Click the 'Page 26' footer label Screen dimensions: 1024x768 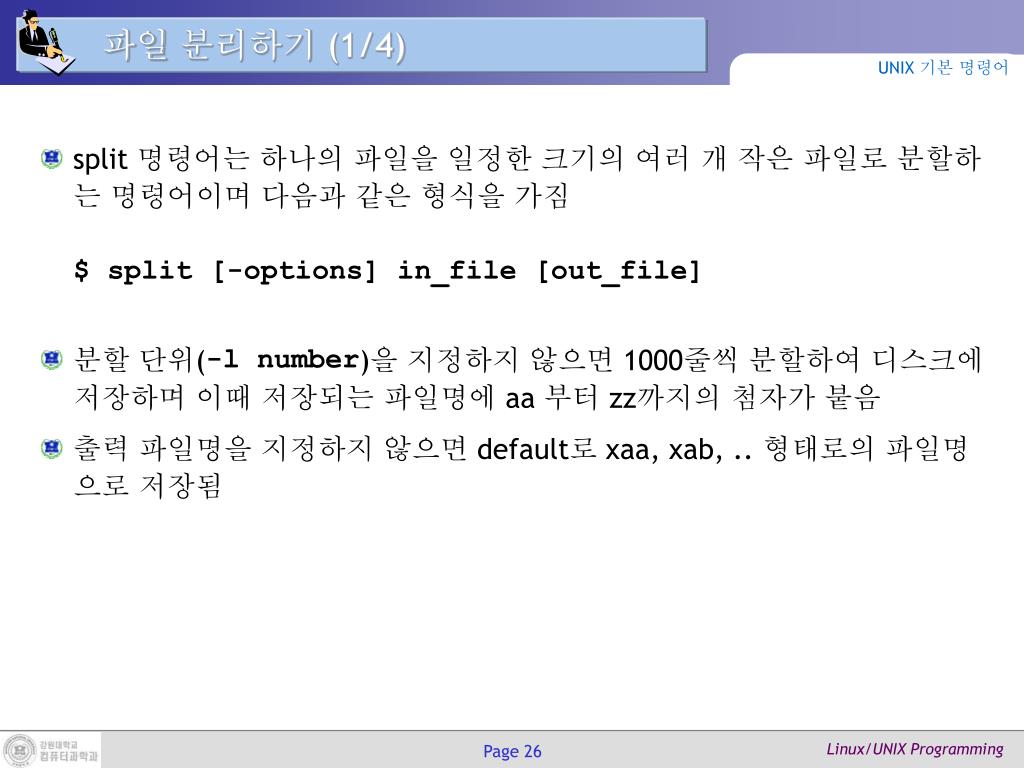[x=512, y=752]
